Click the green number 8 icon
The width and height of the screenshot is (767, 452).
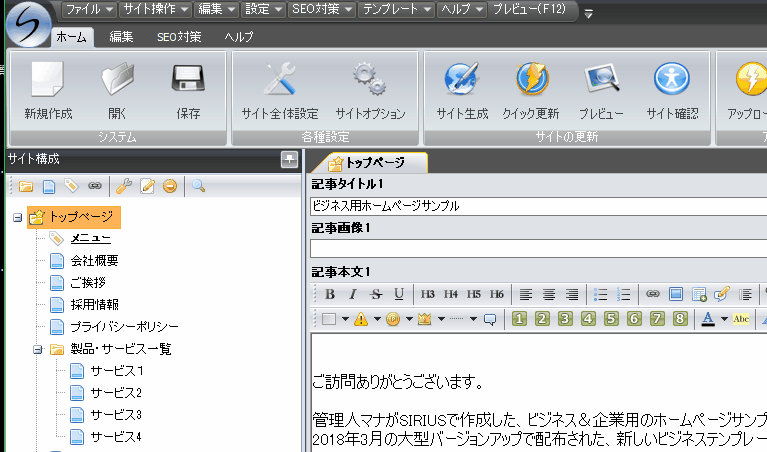(679, 319)
